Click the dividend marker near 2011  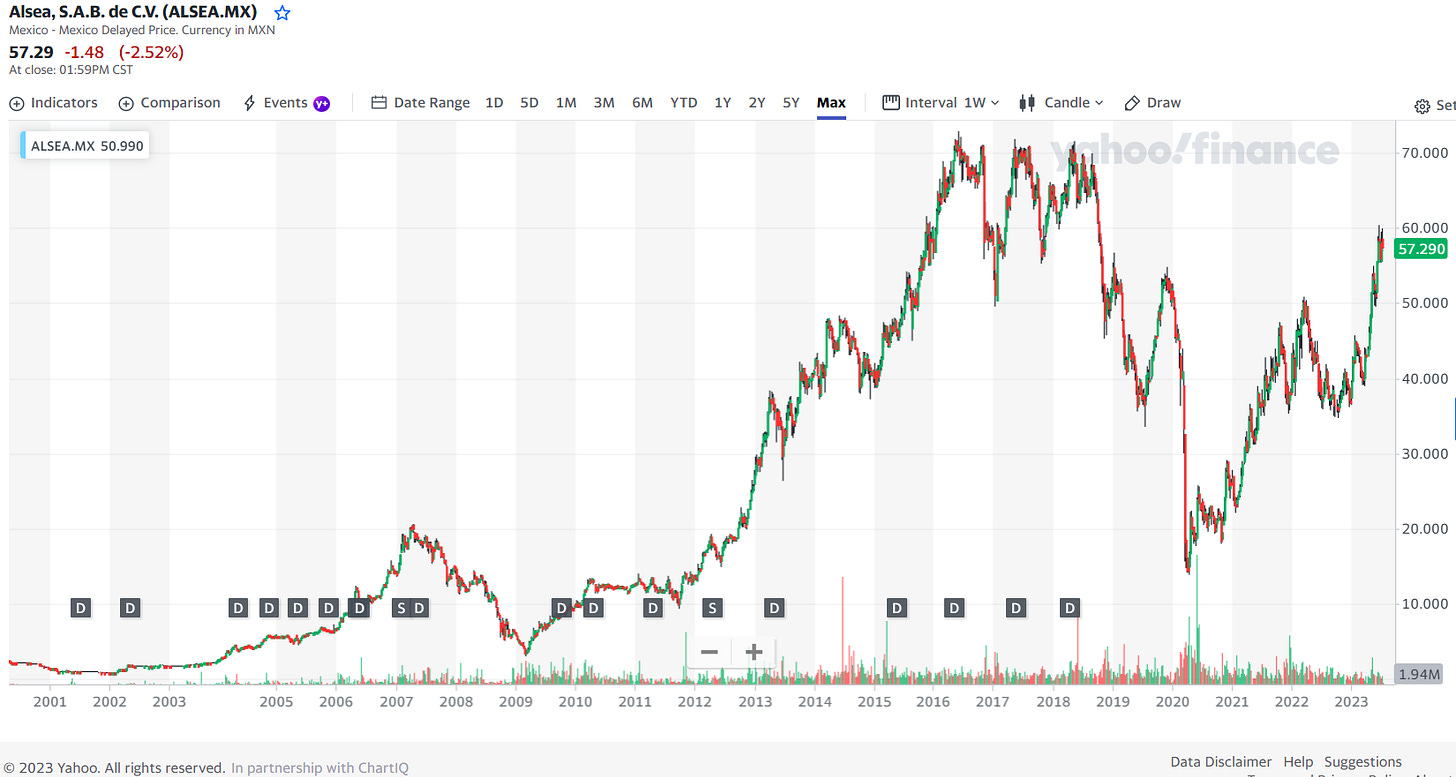pos(652,607)
